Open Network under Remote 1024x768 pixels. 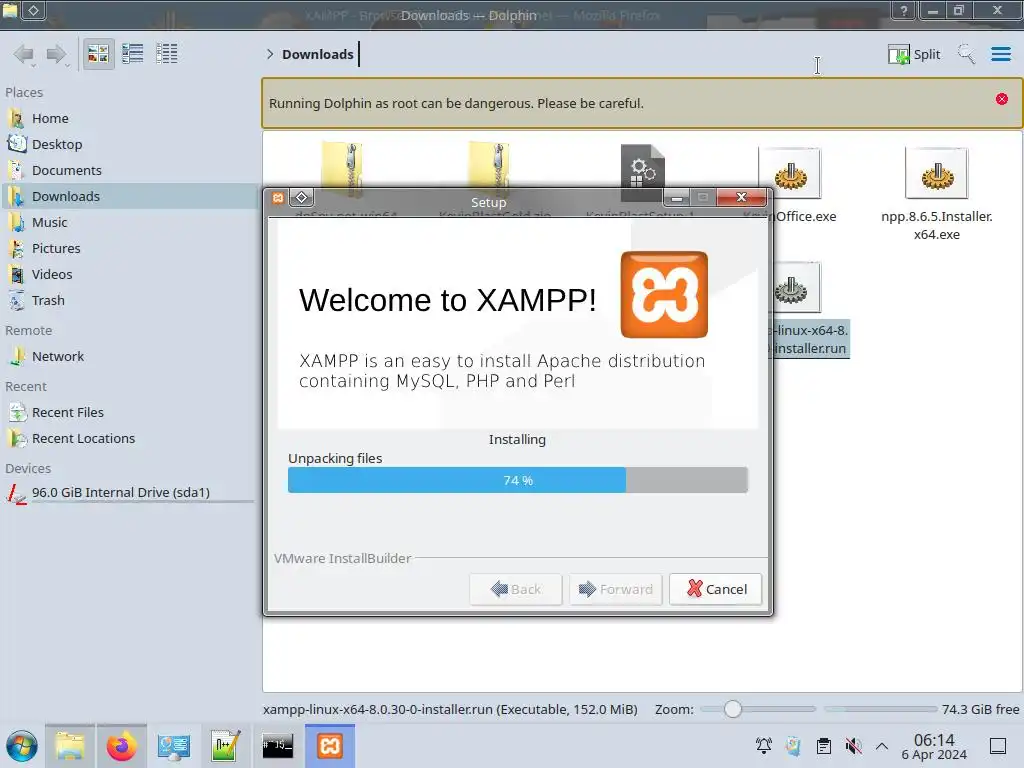point(129,357)
